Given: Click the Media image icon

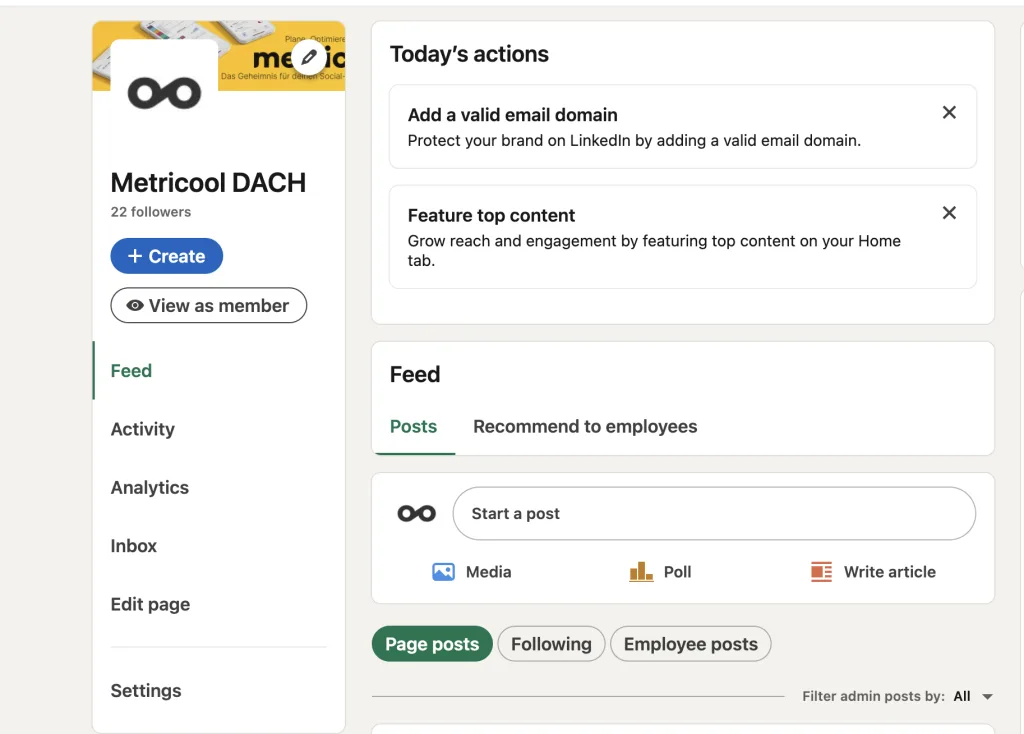Looking at the screenshot, I should click(x=443, y=572).
